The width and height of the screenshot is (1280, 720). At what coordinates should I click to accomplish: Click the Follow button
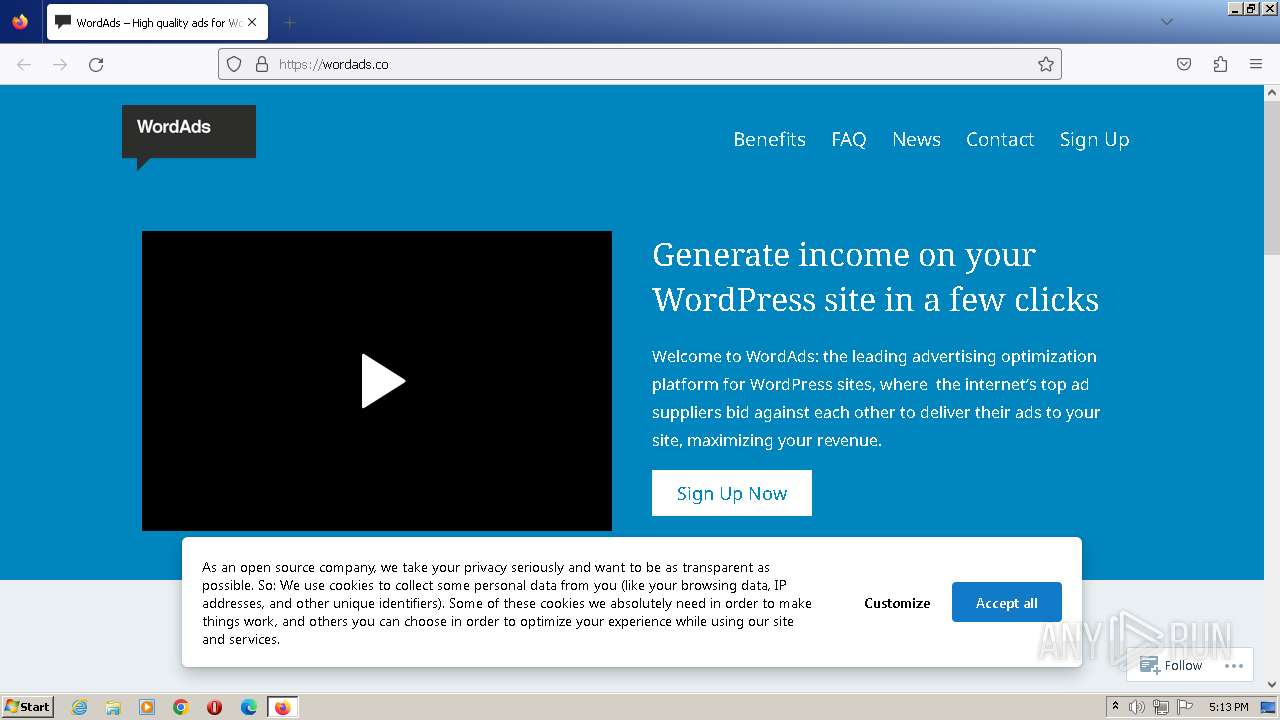tap(1171, 665)
